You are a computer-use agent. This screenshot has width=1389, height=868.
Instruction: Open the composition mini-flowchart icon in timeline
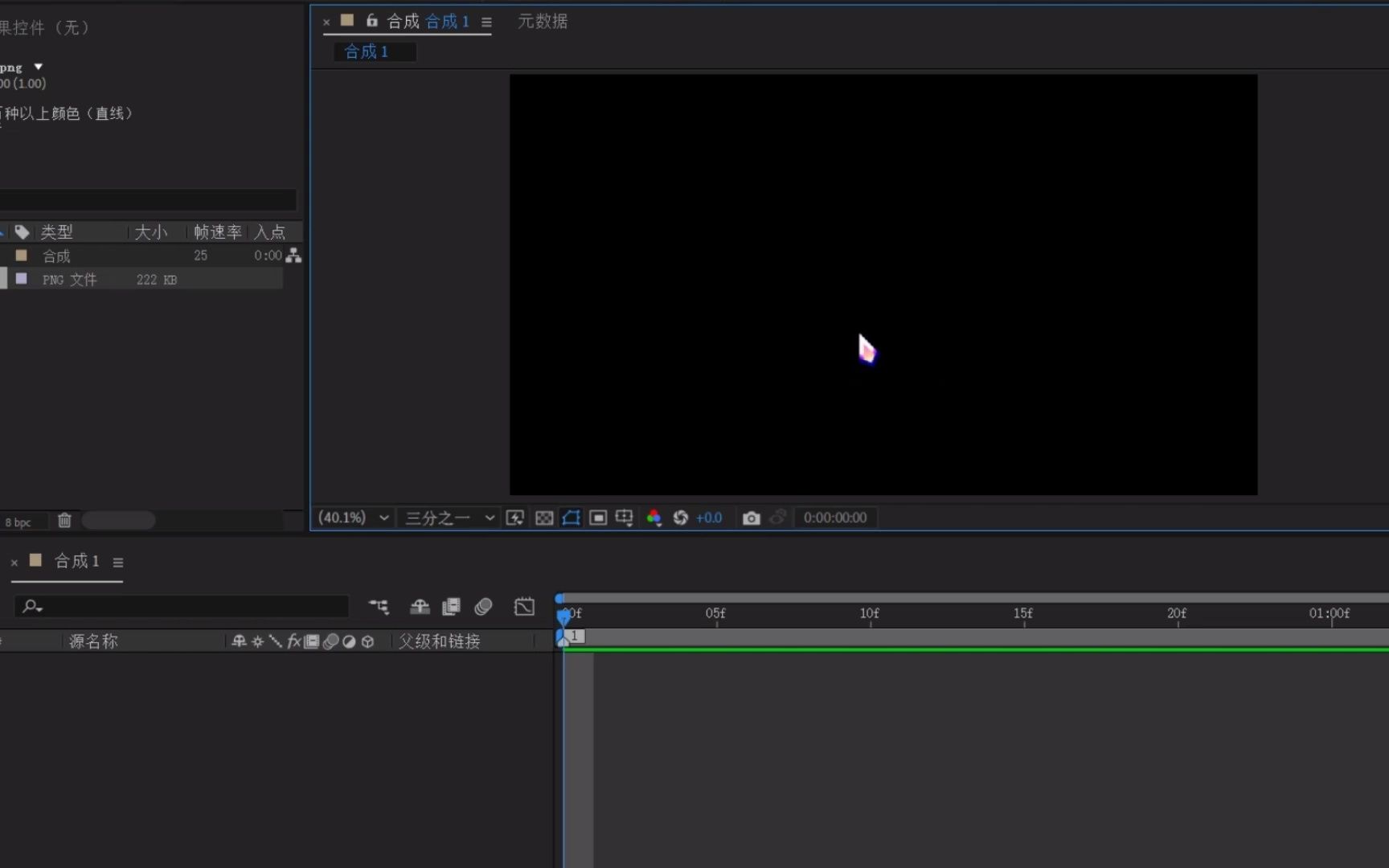click(x=379, y=607)
